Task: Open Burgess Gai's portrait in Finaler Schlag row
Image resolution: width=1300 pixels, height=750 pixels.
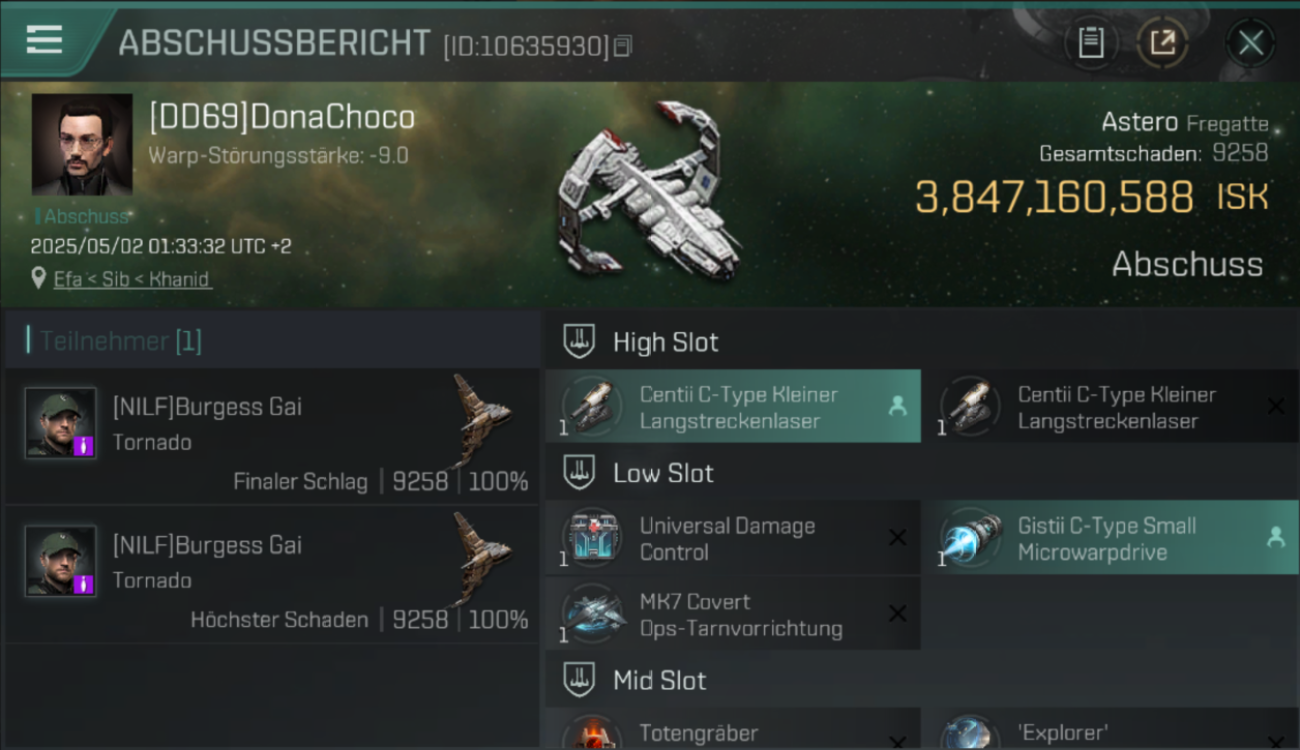Action: tap(61, 423)
